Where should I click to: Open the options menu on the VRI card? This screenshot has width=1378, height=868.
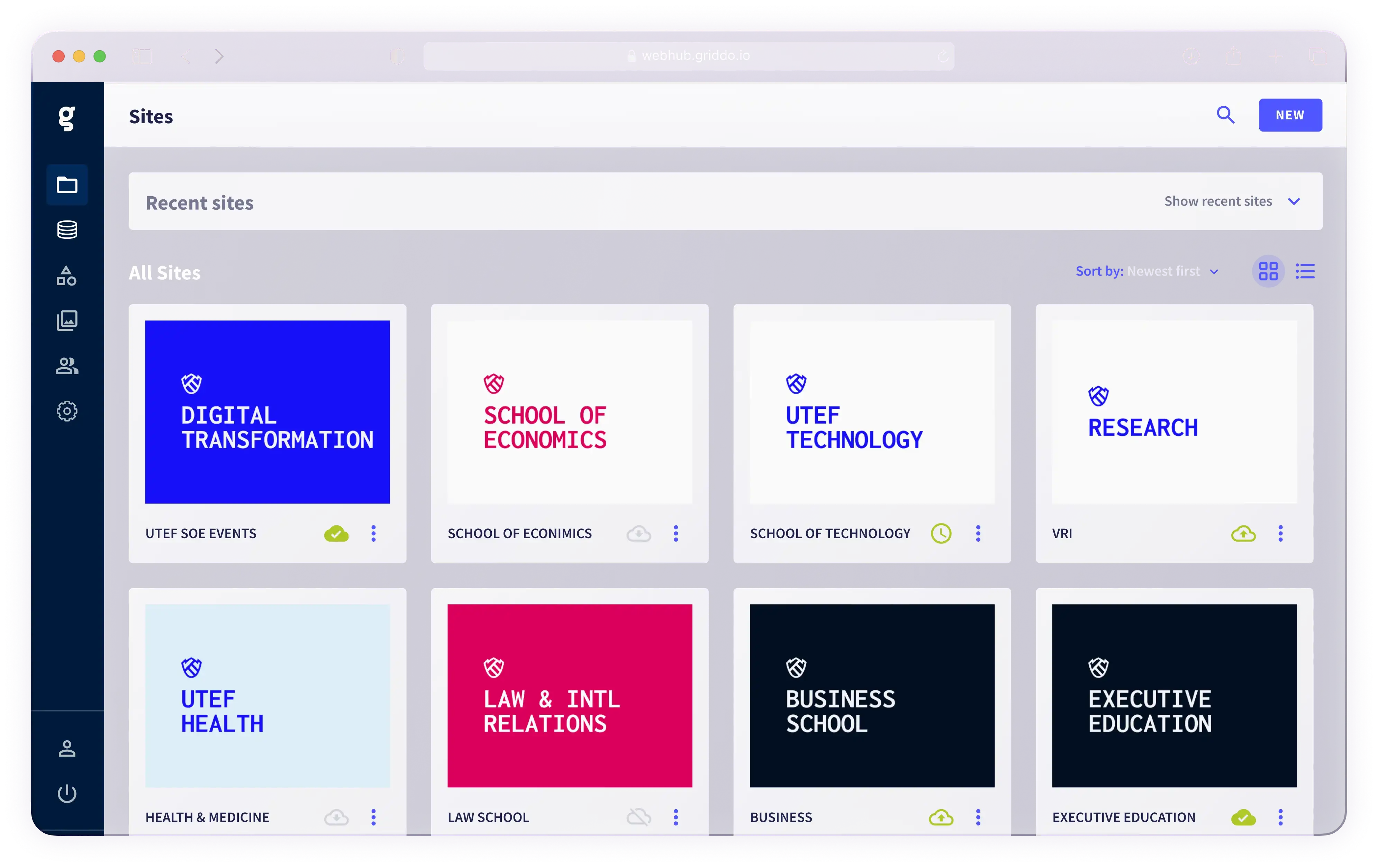click(1281, 533)
